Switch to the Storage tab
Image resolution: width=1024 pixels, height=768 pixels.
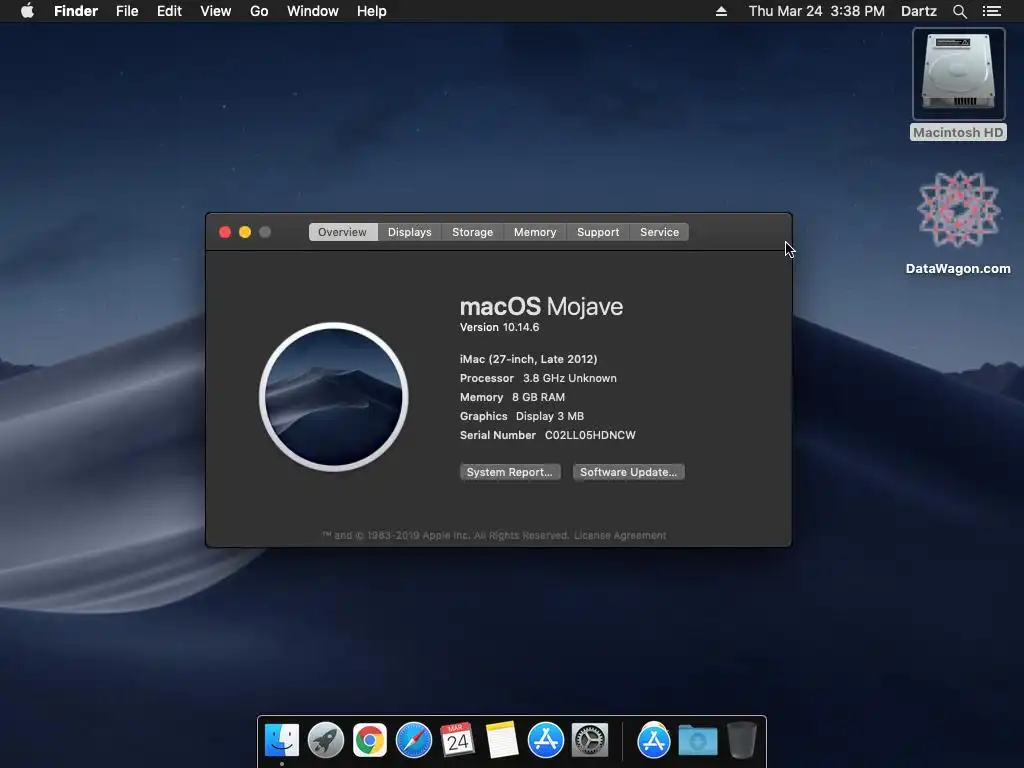coord(473,232)
